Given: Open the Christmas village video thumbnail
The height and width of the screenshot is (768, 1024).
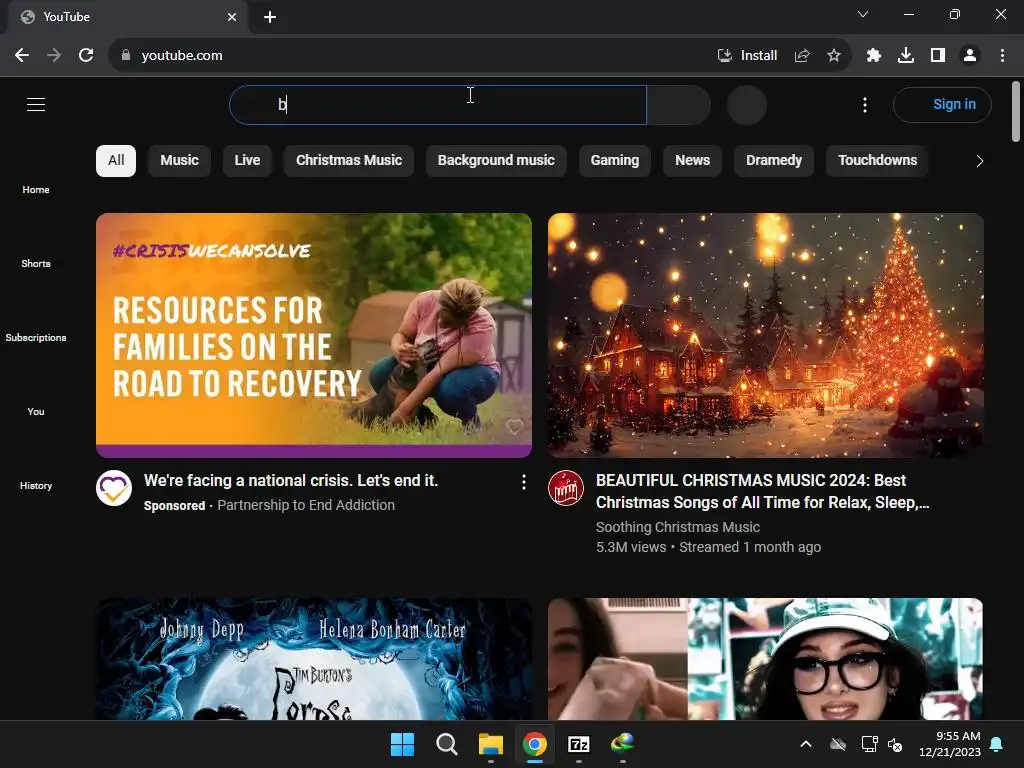Looking at the screenshot, I should tap(766, 335).
